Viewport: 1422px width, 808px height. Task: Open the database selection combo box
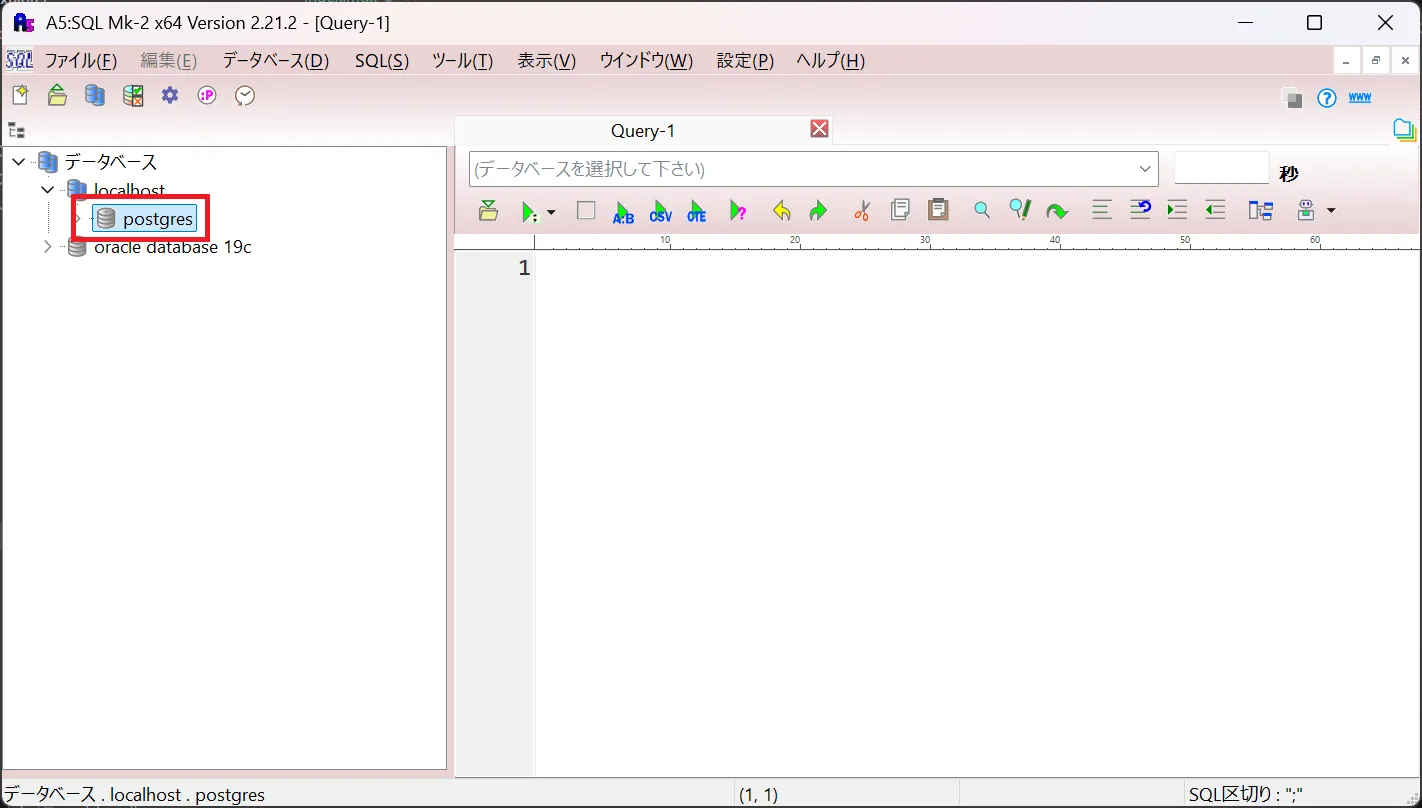[x=814, y=169]
